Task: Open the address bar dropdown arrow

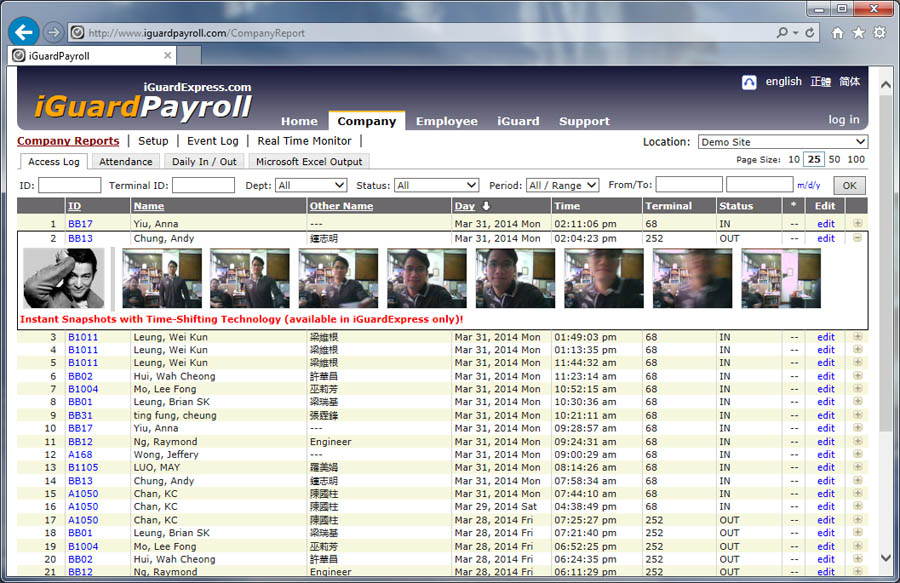Action: pyautogui.click(x=796, y=33)
